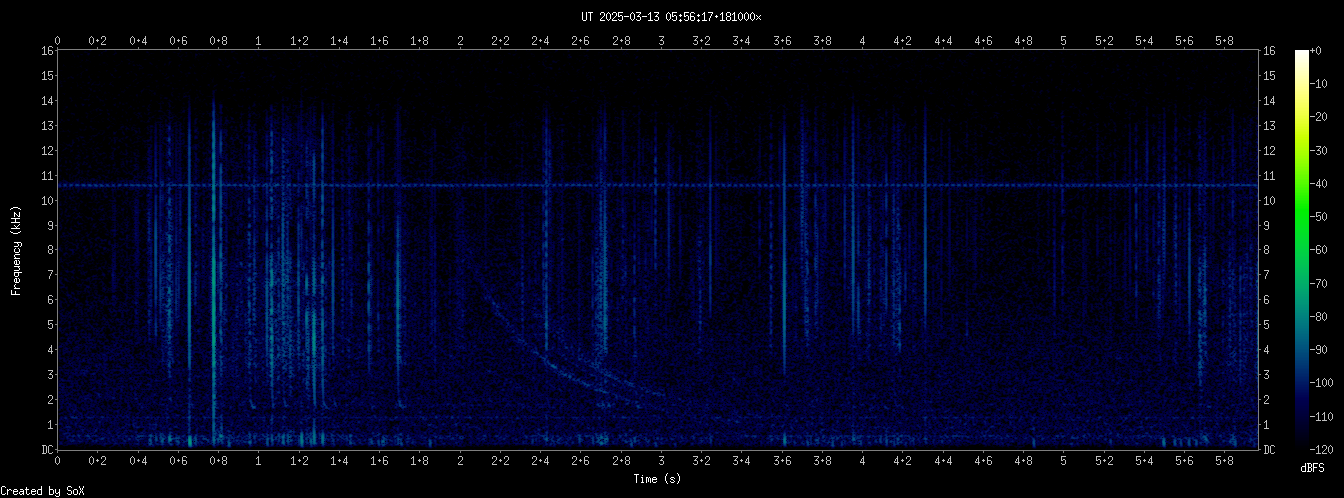Viewport: 1344px width, 498px height.
Task: Click the "Time (s)" axis label
Action: point(657,479)
